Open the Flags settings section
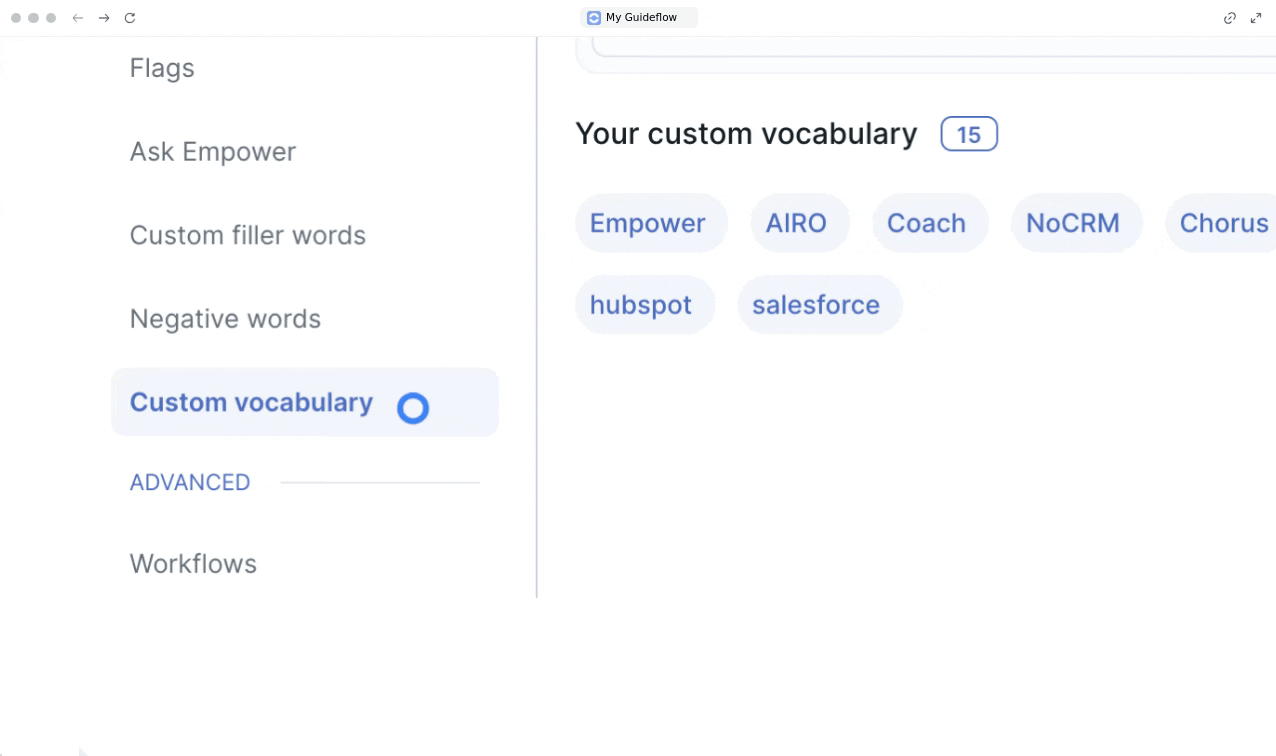Screen dimensions: 1276x756 tap(162, 68)
